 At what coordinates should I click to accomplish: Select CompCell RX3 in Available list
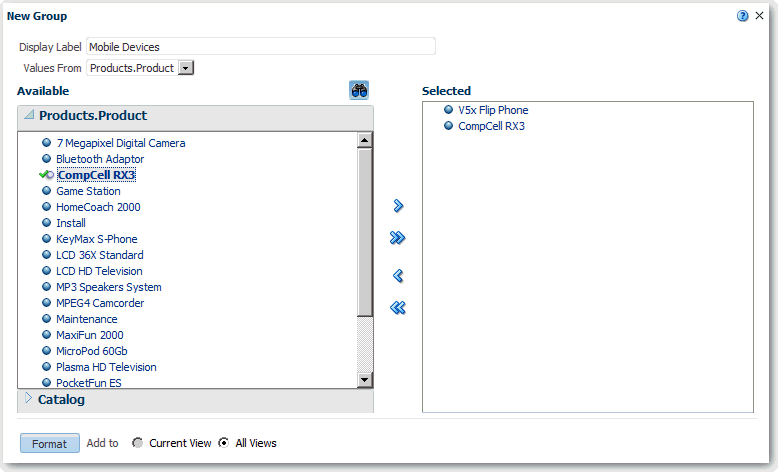96,175
